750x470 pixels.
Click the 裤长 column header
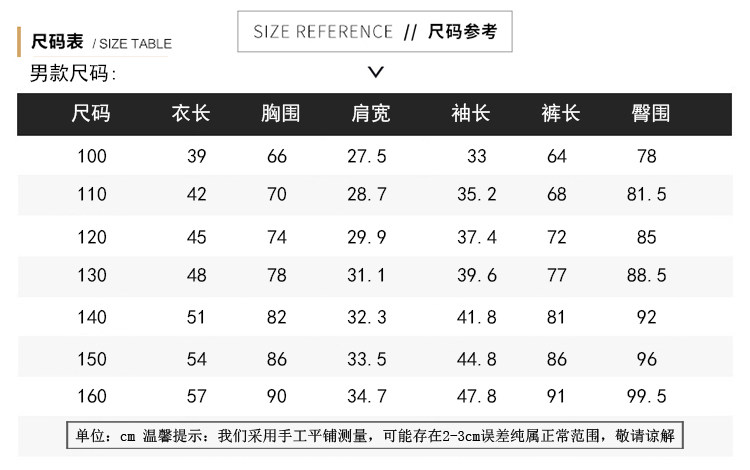561,113
